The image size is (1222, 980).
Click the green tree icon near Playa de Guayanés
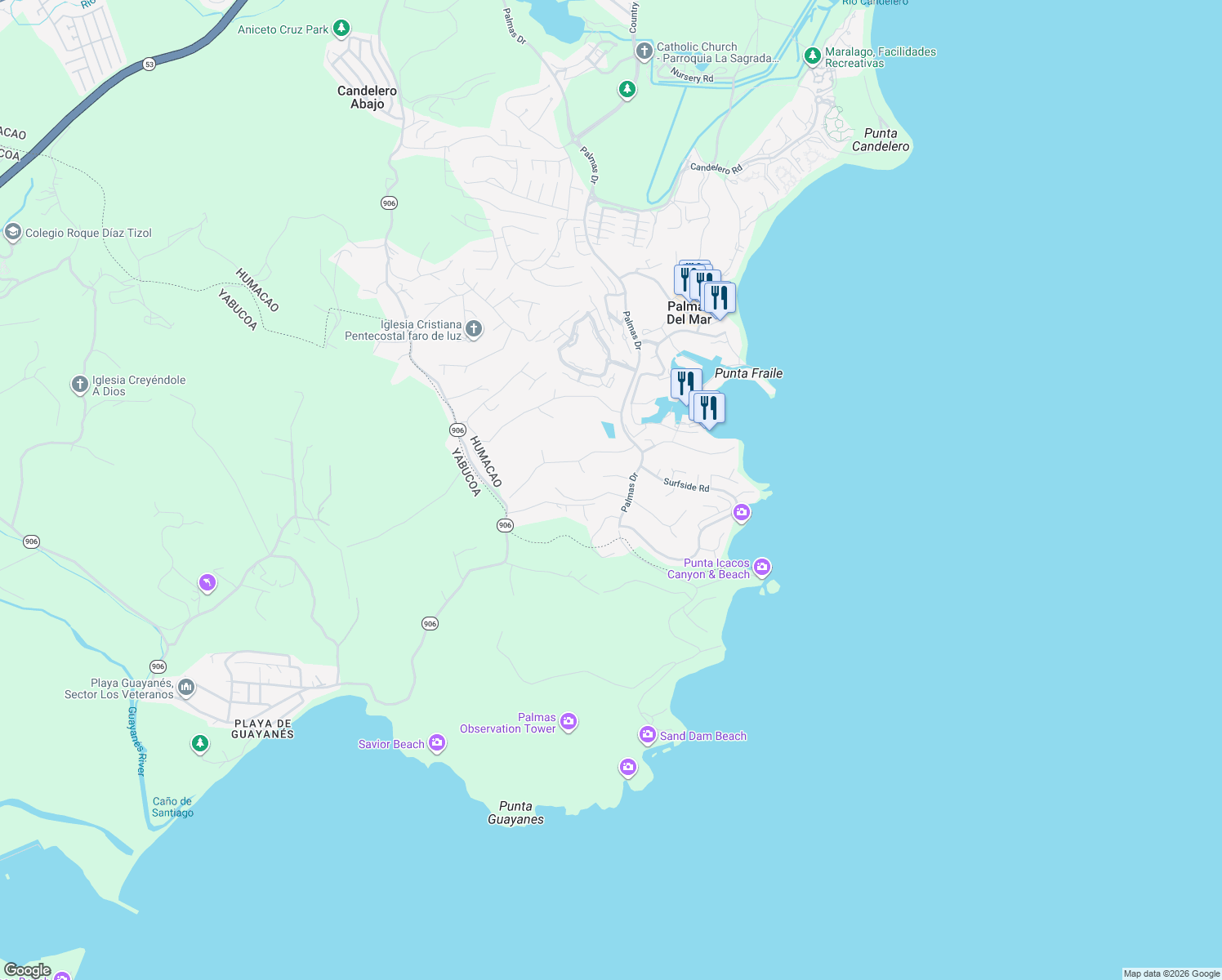198,745
